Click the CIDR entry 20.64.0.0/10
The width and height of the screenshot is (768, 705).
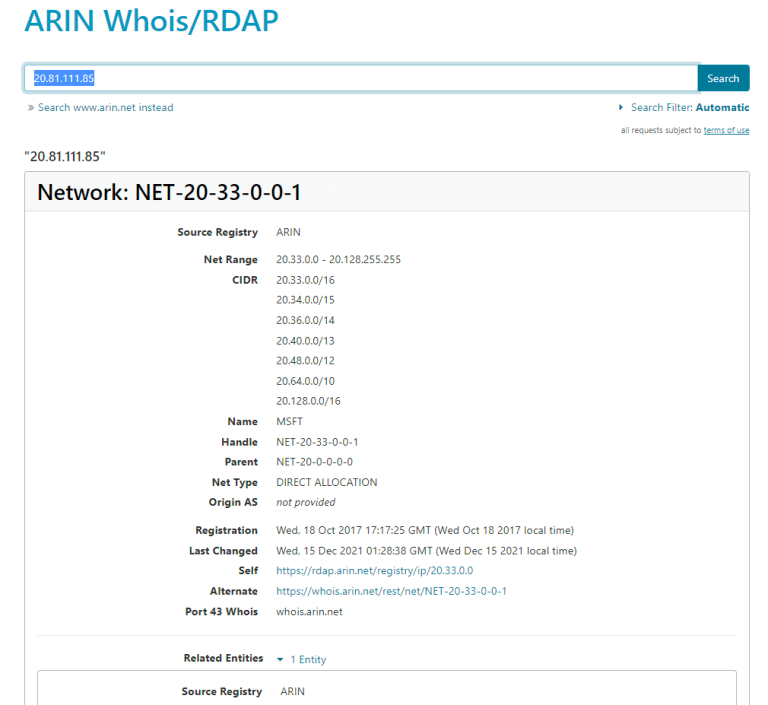coord(305,381)
